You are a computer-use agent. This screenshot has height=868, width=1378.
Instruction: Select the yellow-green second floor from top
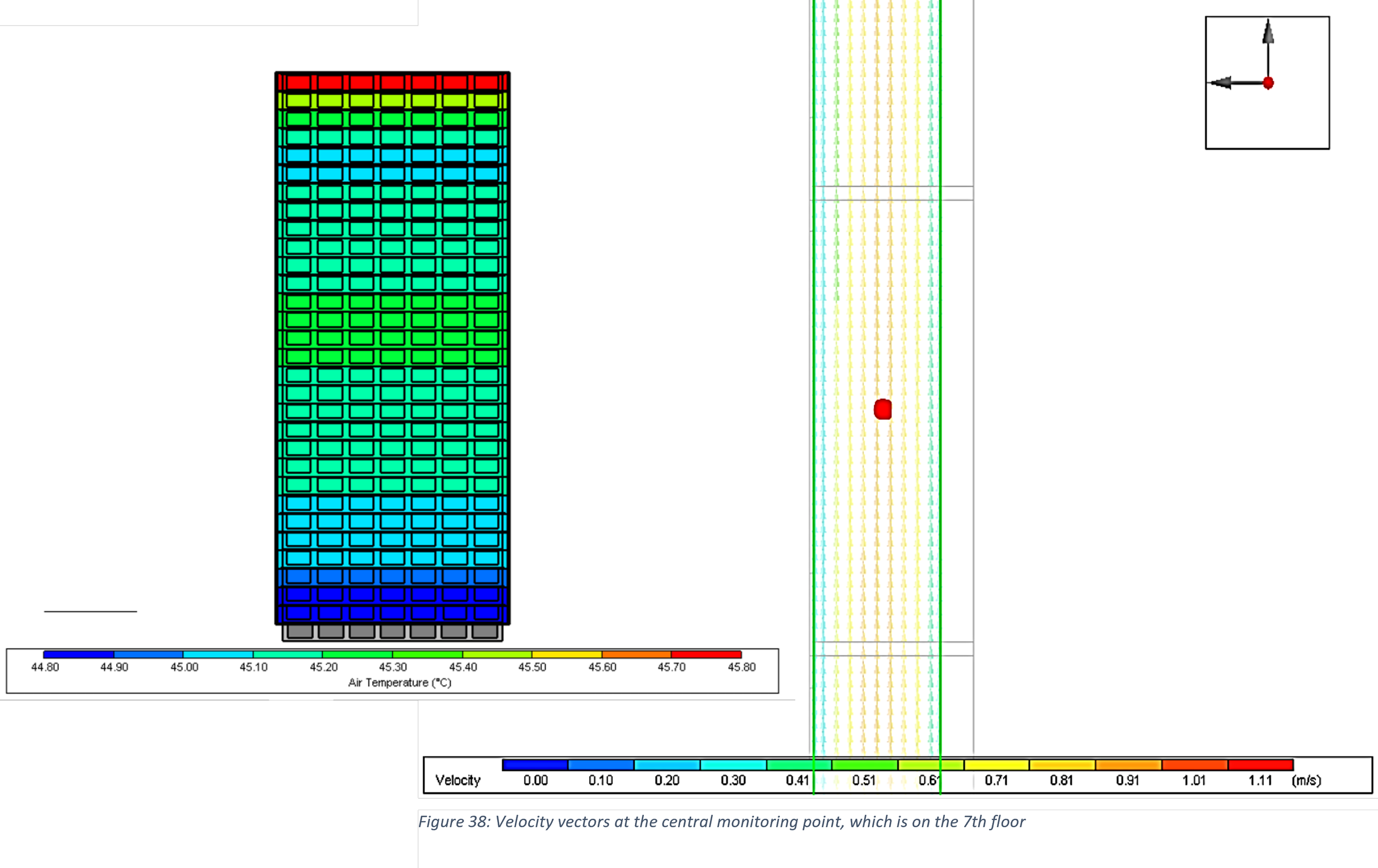[x=392, y=101]
